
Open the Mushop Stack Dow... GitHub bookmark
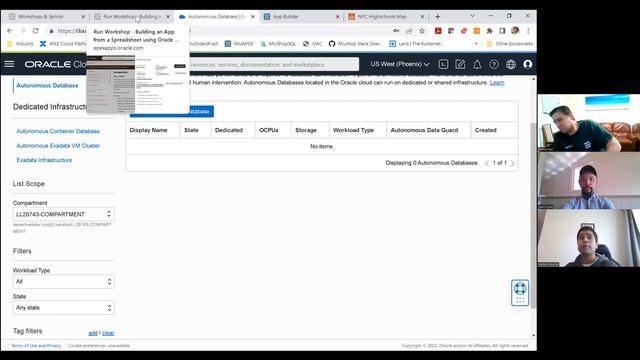356,44
